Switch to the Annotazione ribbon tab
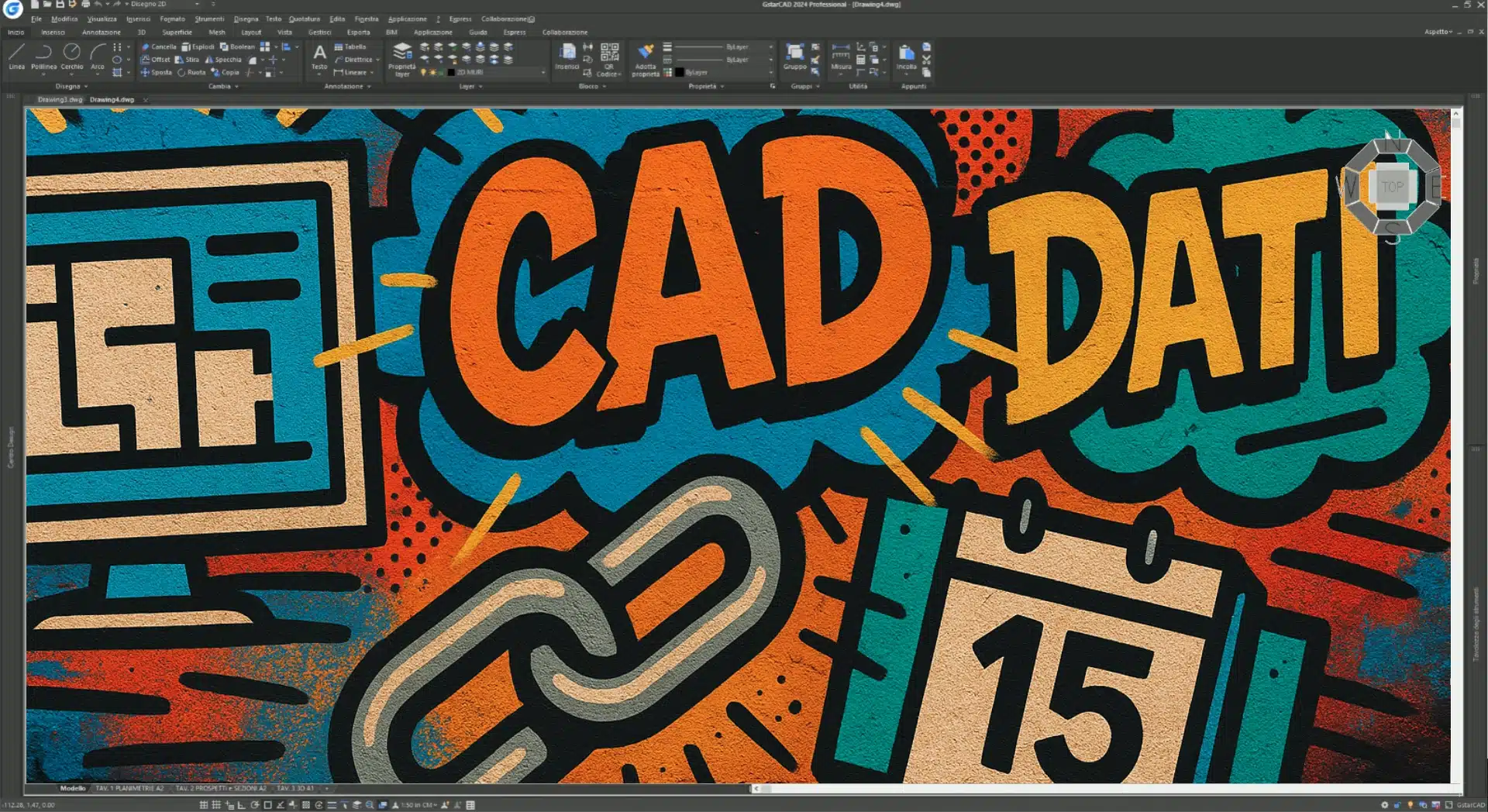The width and height of the screenshot is (1488, 812). tap(102, 32)
